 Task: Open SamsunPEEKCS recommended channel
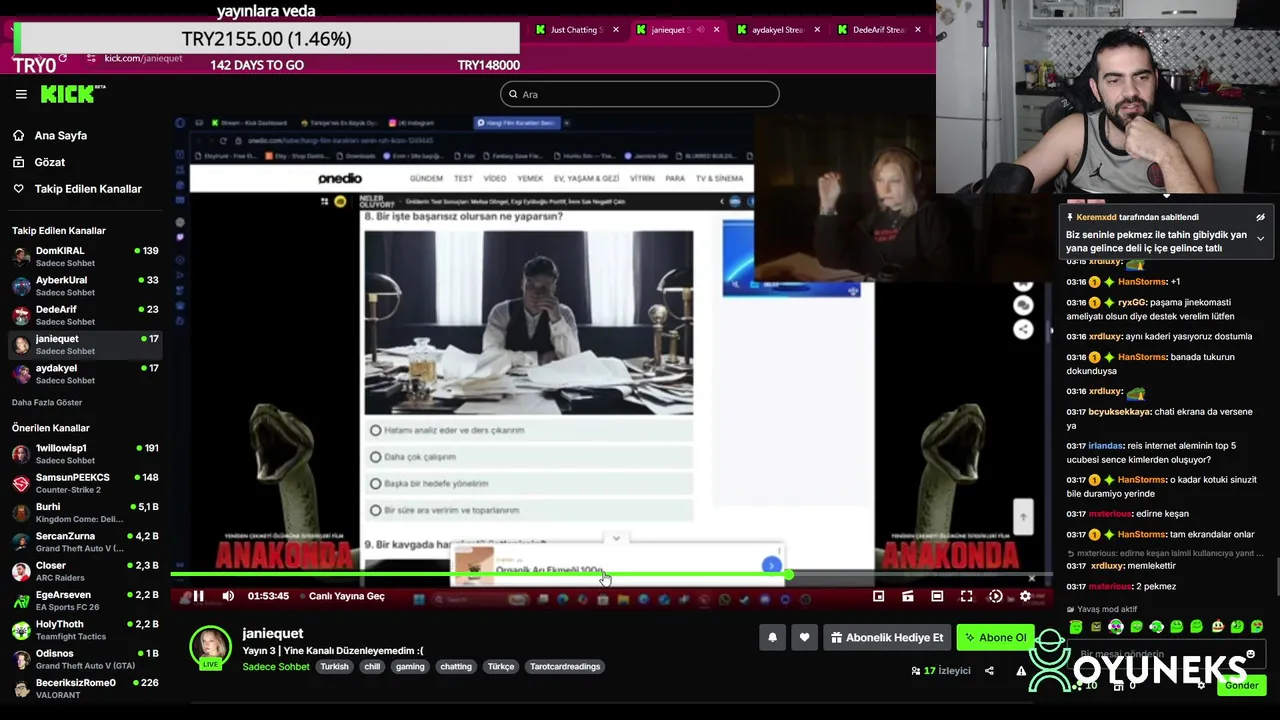(85, 483)
